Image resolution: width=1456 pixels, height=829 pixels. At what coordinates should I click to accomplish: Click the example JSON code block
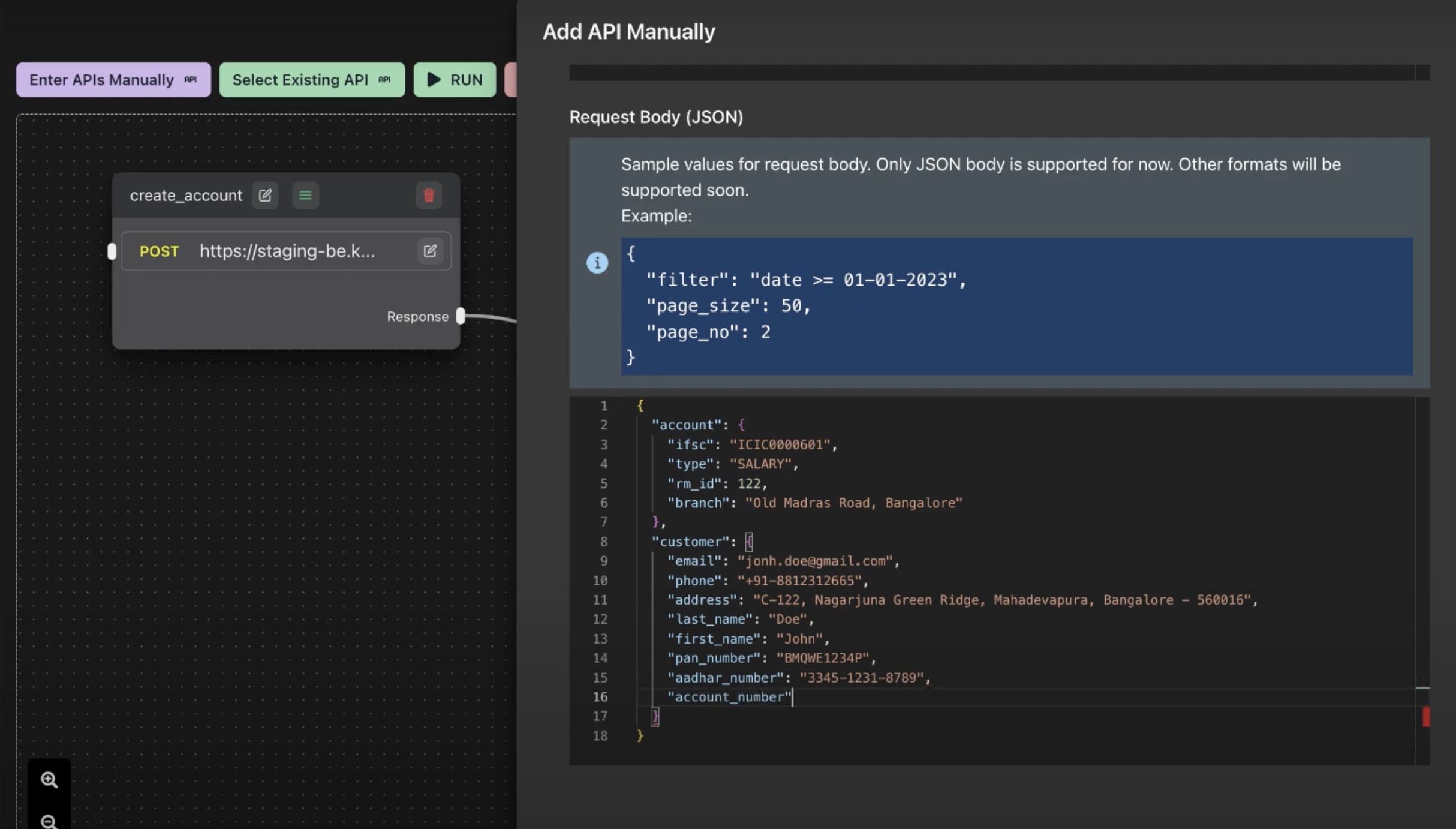tap(1016, 306)
